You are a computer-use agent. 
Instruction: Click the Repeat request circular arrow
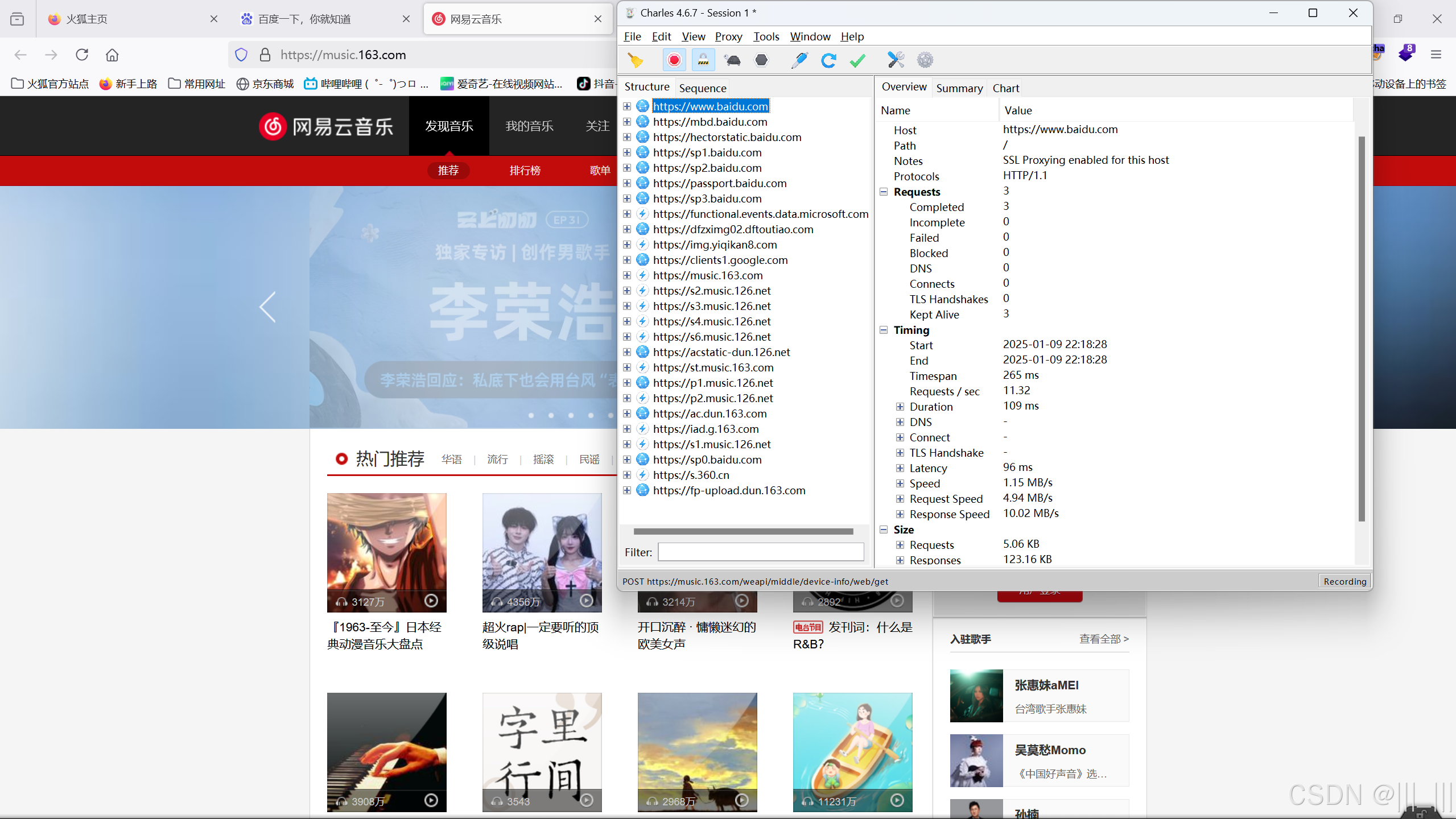pos(828,60)
